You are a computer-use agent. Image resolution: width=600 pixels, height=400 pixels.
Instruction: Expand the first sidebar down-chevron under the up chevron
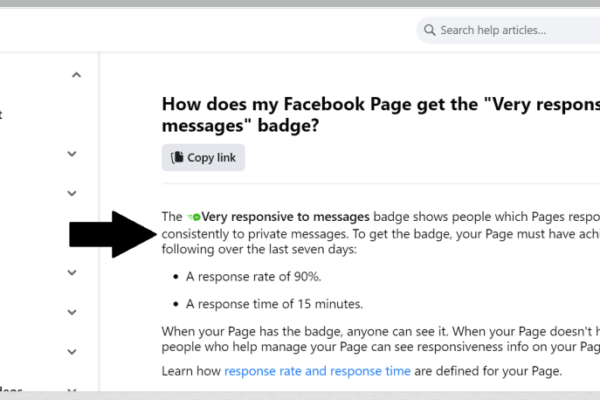tap(72, 154)
